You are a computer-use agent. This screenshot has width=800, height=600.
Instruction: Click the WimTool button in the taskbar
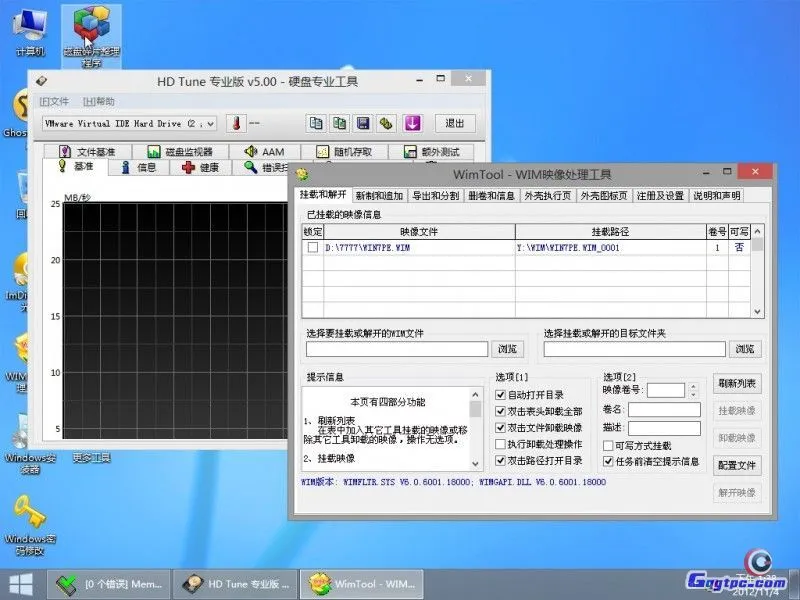coord(365,583)
